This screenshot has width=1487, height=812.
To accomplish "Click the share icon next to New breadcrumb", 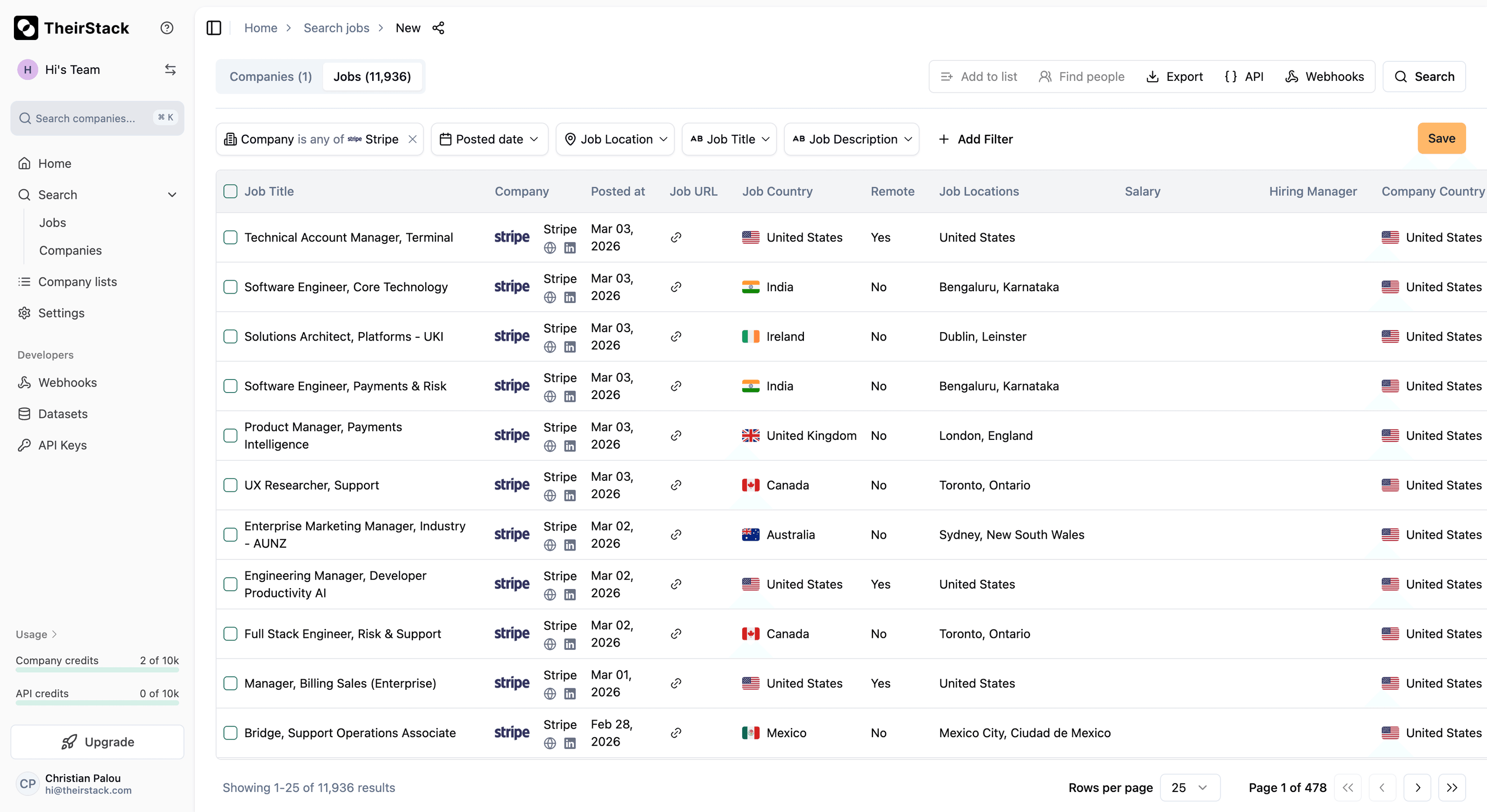I will pyautogui.click(x=439, y=28).
